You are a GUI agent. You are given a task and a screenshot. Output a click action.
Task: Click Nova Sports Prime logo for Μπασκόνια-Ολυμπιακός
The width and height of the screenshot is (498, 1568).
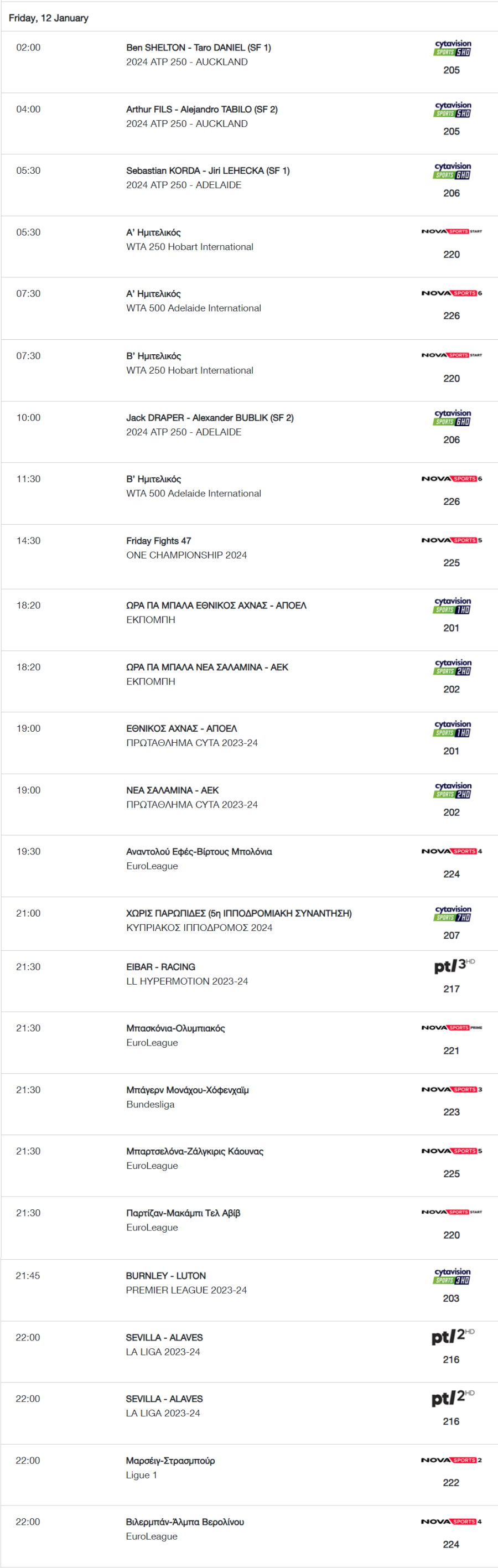452,1028
